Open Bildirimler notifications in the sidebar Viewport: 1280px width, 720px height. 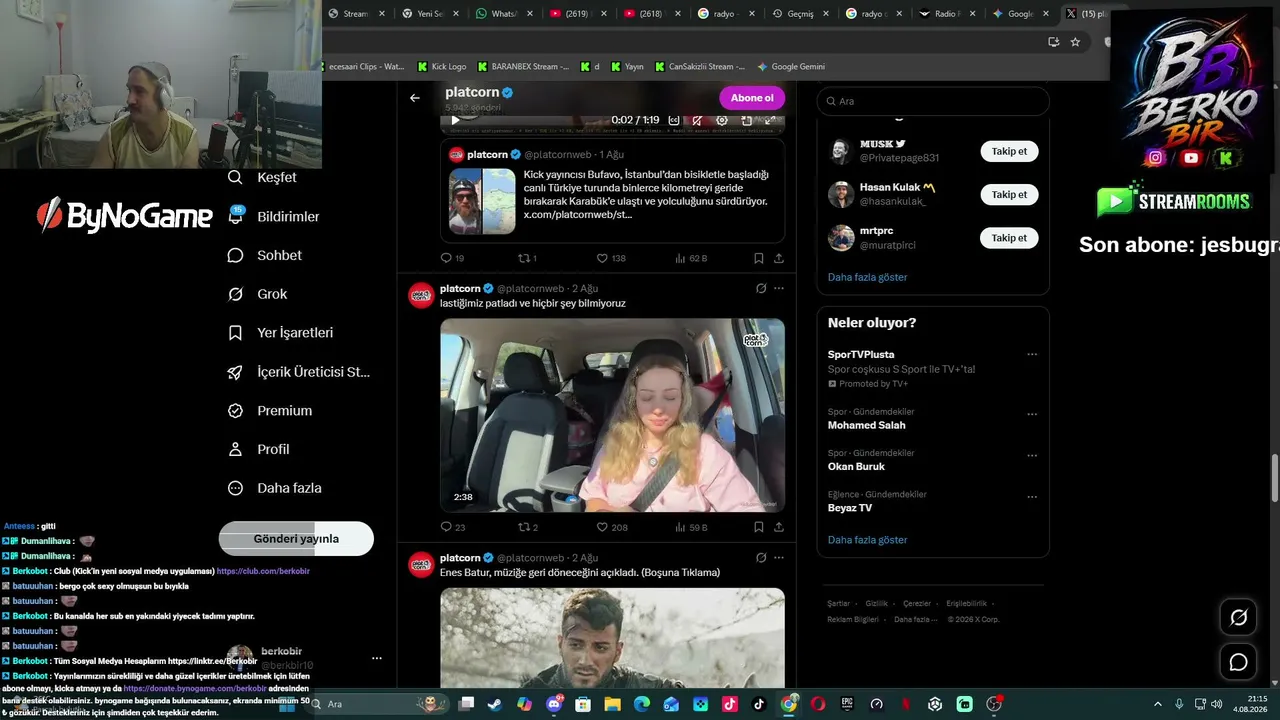click(273, 216)
